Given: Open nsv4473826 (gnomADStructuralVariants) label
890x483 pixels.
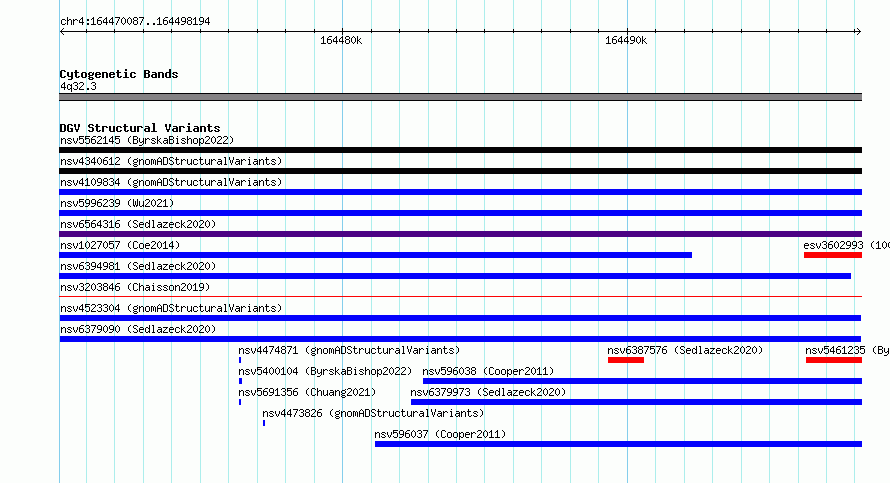Looking at the screenshot, I should coord(373,413).
